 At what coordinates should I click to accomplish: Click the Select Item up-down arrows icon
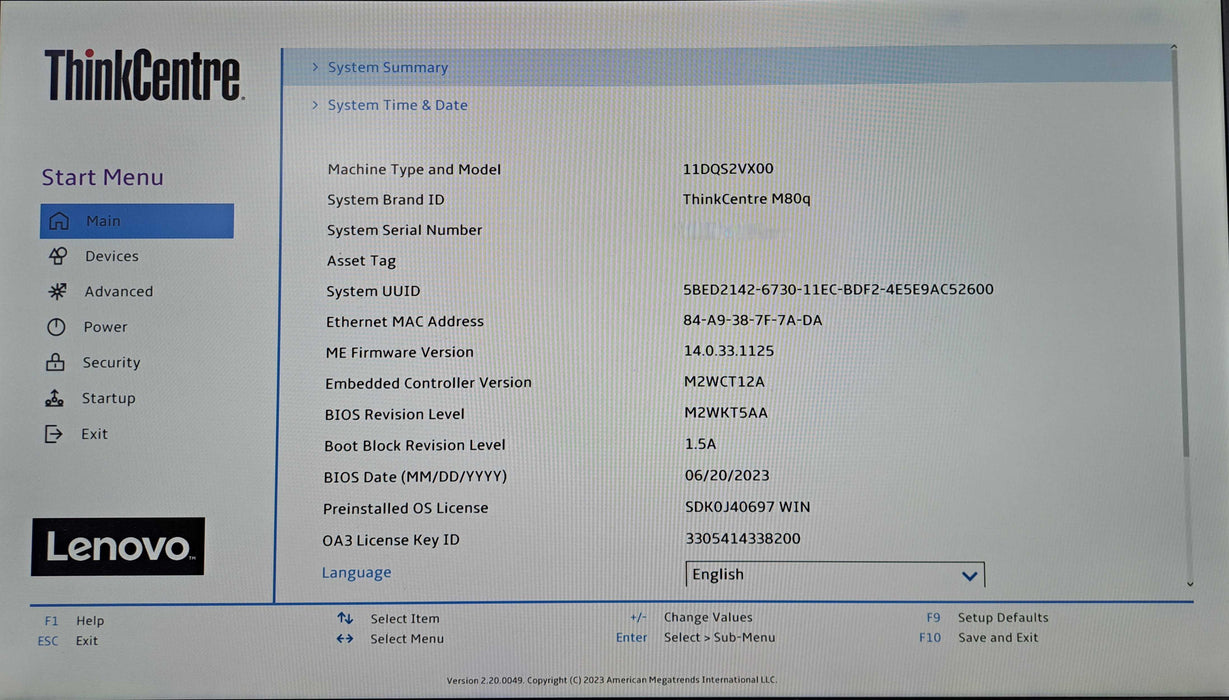coord(345,619)
